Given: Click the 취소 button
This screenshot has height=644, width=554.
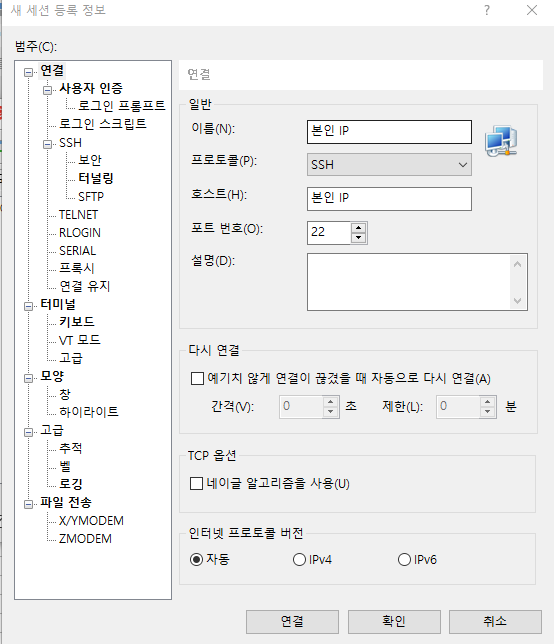Looking at the screenshot, I should pyautogui.click(x=495, y=621).
